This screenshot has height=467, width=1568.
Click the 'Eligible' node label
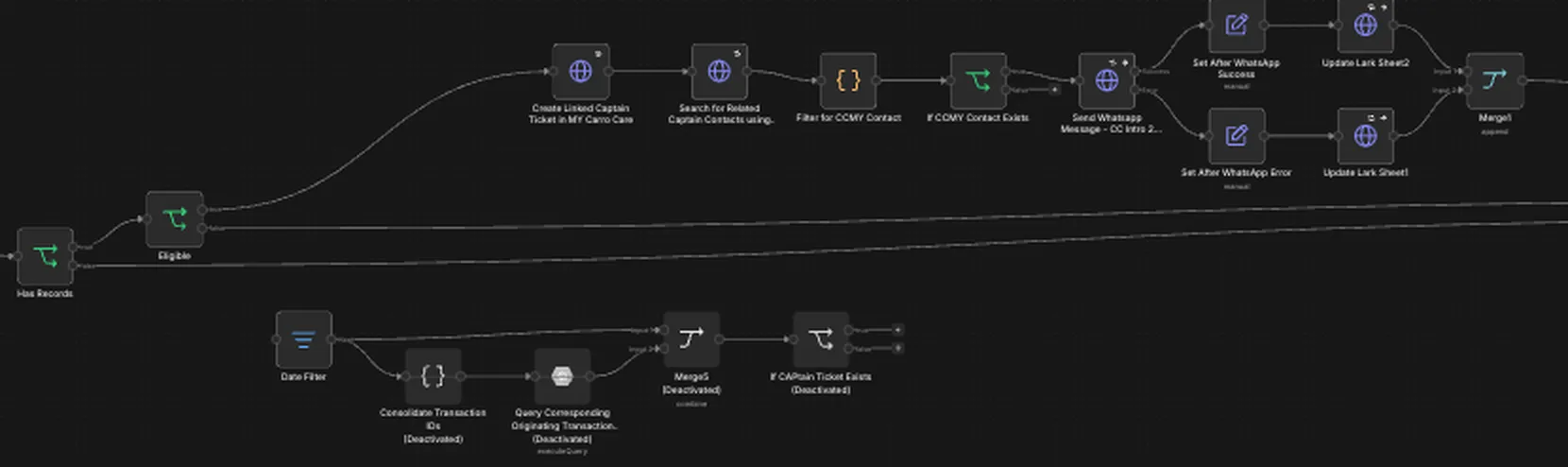[174, 256]
